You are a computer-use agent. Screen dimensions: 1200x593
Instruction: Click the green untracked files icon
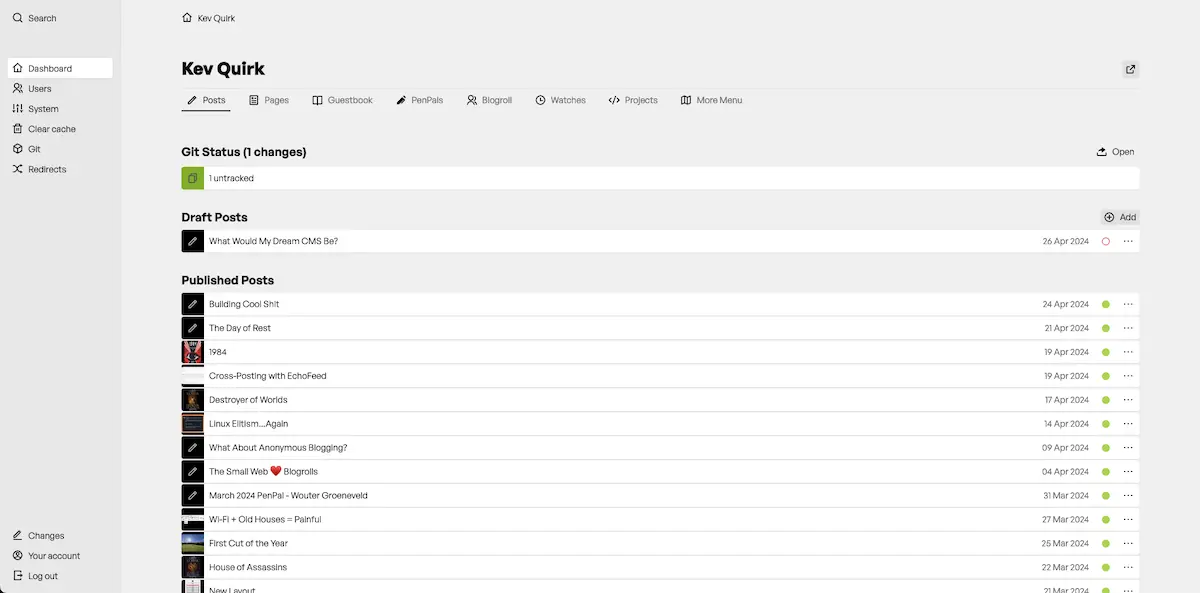click(x=193, y=178)
